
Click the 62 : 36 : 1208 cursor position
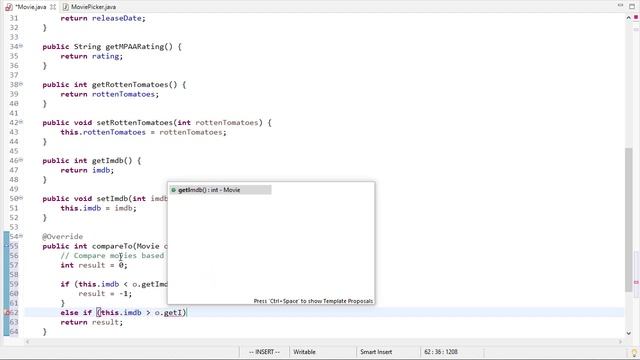[x=441, y=351]
